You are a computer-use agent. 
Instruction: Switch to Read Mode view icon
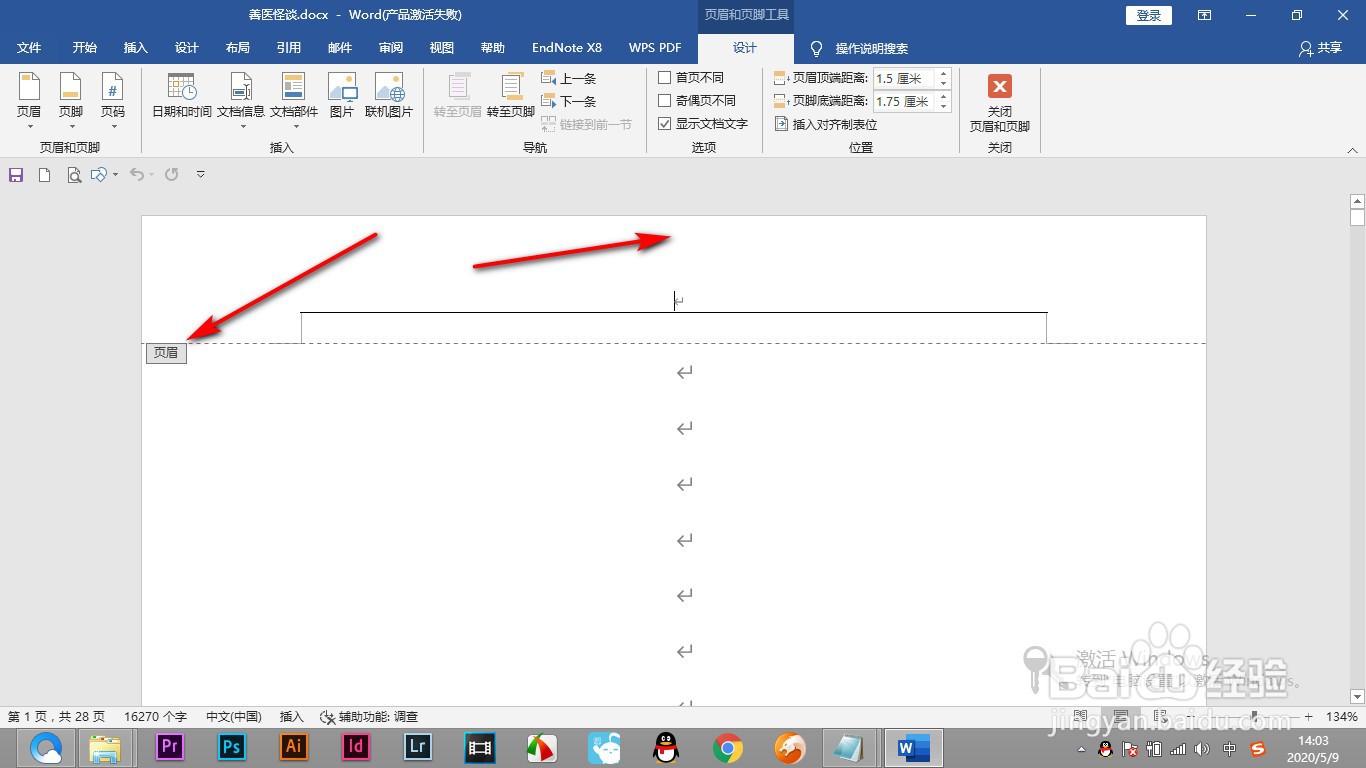1081,717
